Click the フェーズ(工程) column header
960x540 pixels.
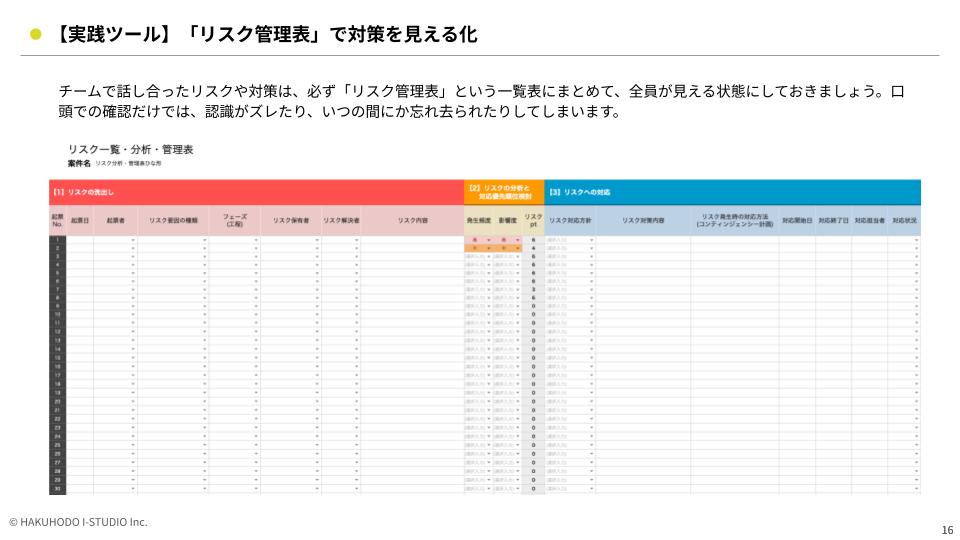[235, 220]
